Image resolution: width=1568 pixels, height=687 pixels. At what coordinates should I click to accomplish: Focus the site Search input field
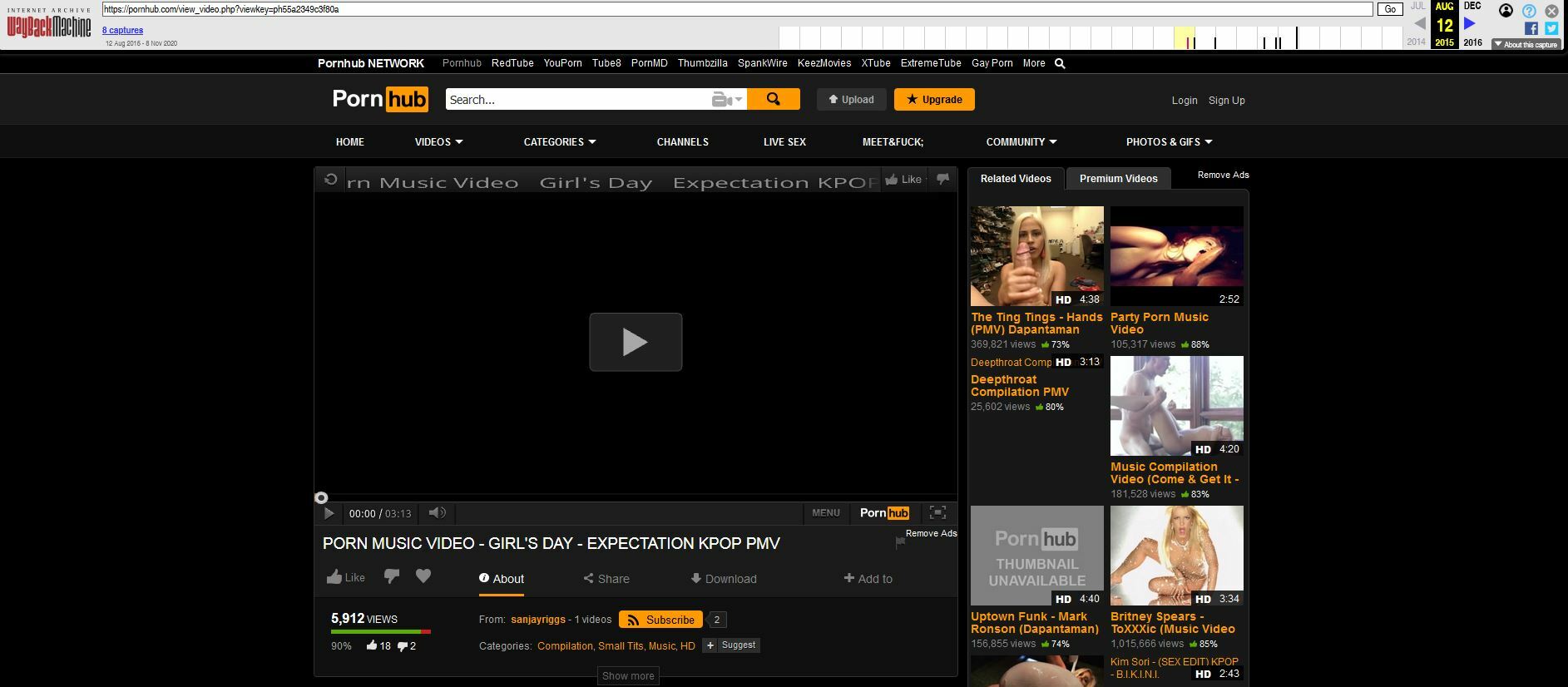pos(578,100)
